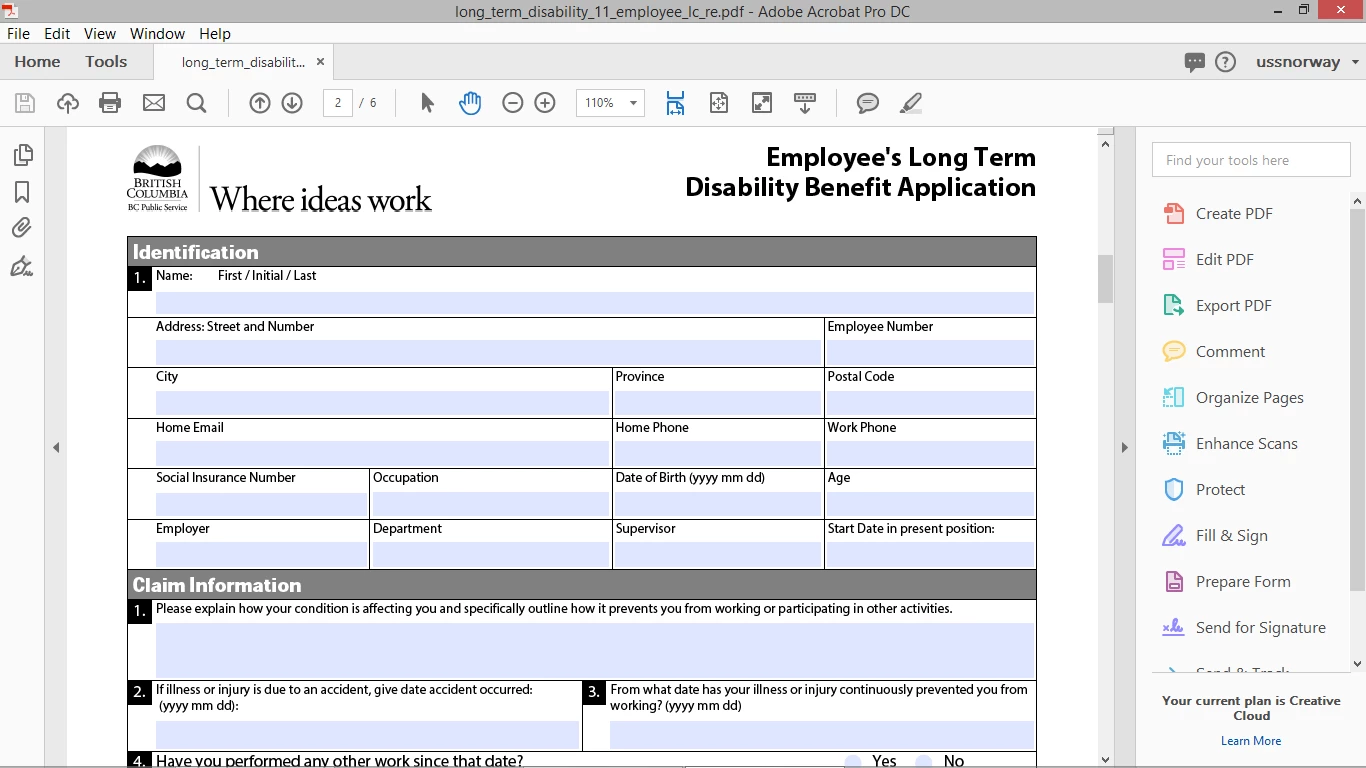
Task: Collapse the right tools pane arrow
Action: click(x=1124, y=447)
